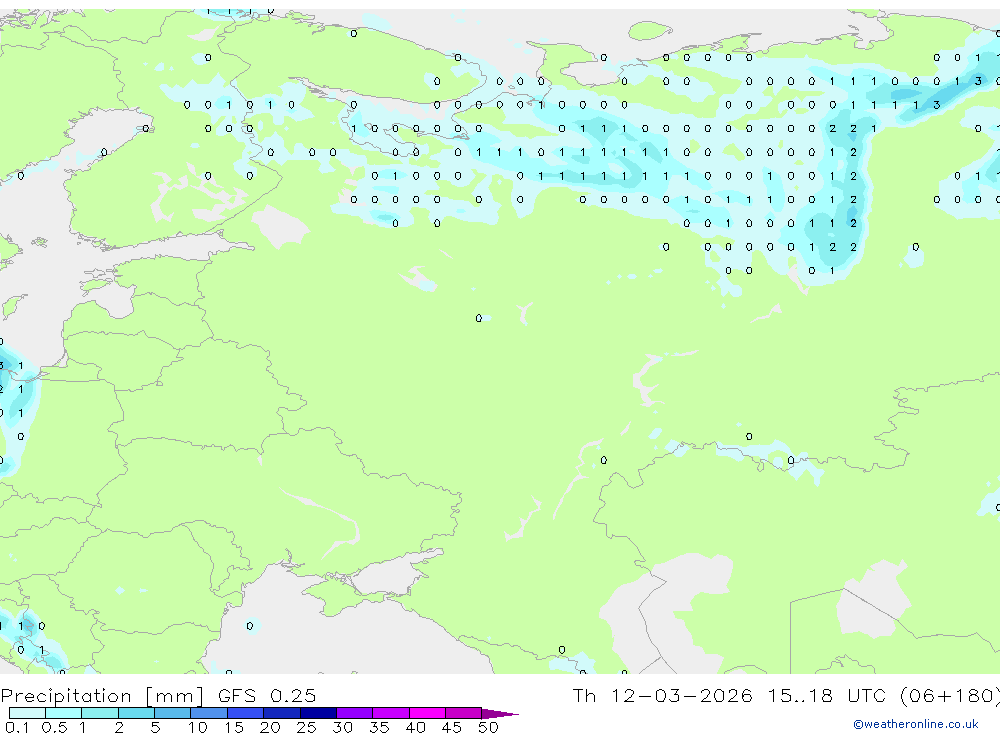Pick the 45–50 mm legend swatch
Screen dimensions: 1000x733
click(x=464, y=713)
